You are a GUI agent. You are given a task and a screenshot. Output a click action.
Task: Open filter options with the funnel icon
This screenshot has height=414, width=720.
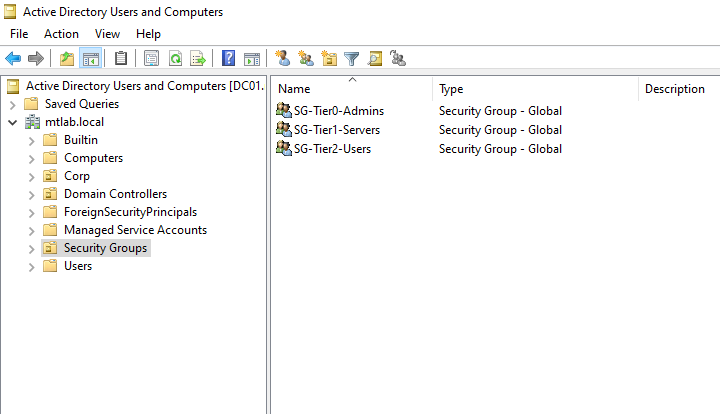tap(352, 59)
